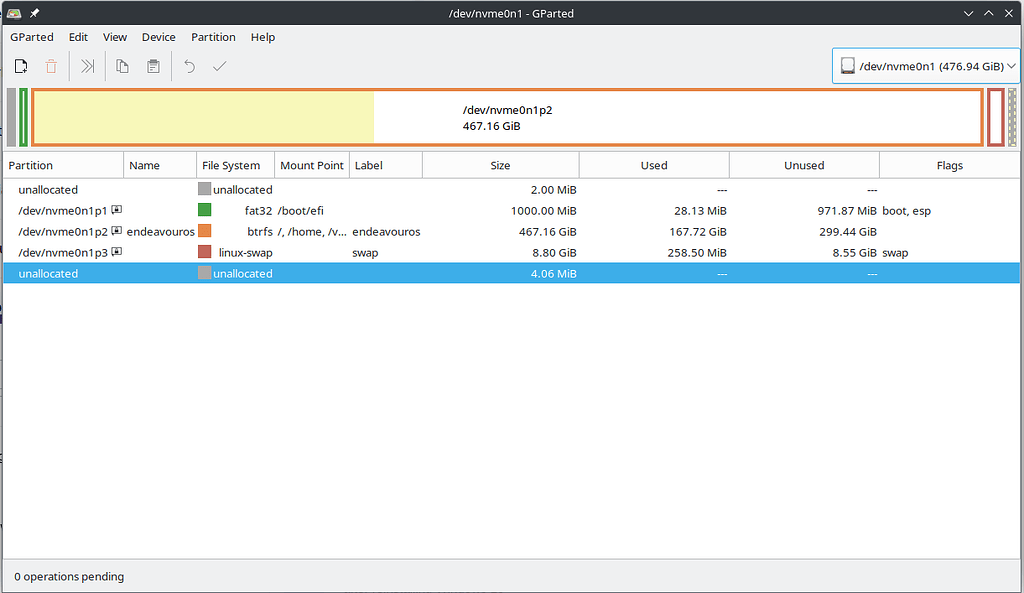Create a new partition with the New icon
Screen dimensions: 1024x593
coord(21,66)
